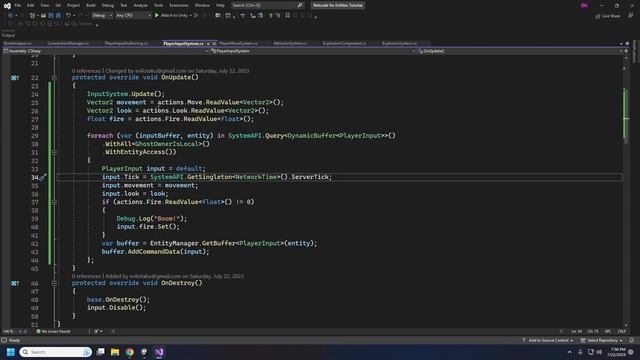
Task: Click the Open File toolbar icon
Action: click(x=43, y=16)
